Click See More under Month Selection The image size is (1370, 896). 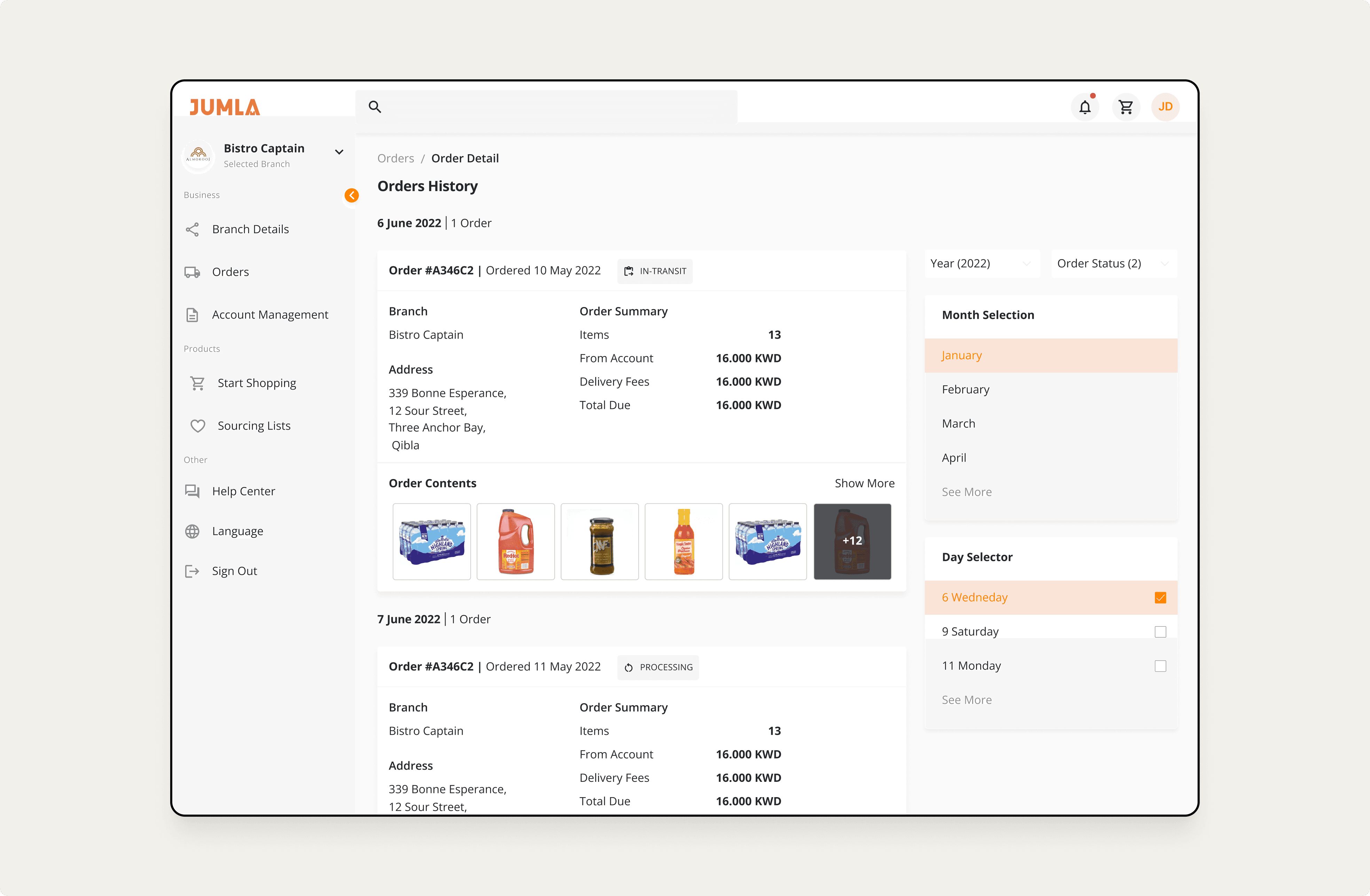pyautogui.click(x=967, y=492)
